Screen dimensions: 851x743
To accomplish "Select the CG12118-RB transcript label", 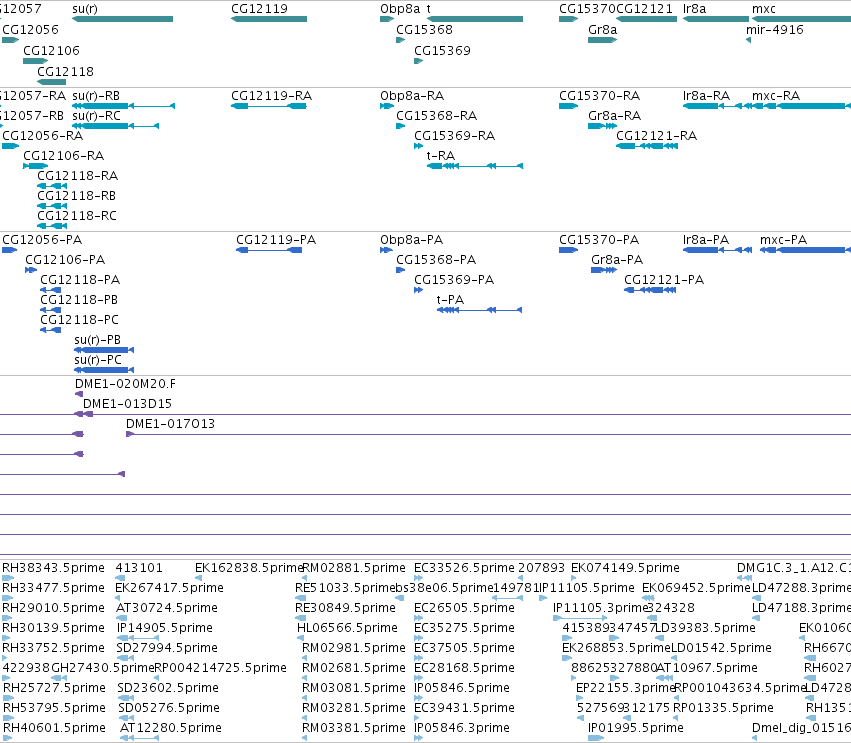I will point(77,195).
